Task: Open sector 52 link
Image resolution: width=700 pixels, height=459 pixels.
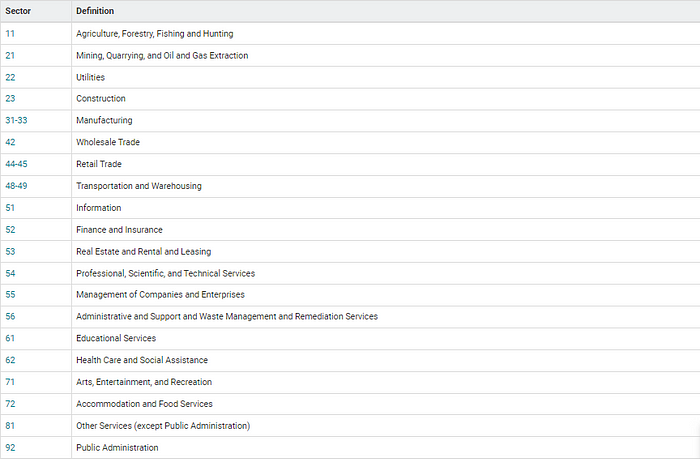Action: pyautogui.click(x=10, y=230)
